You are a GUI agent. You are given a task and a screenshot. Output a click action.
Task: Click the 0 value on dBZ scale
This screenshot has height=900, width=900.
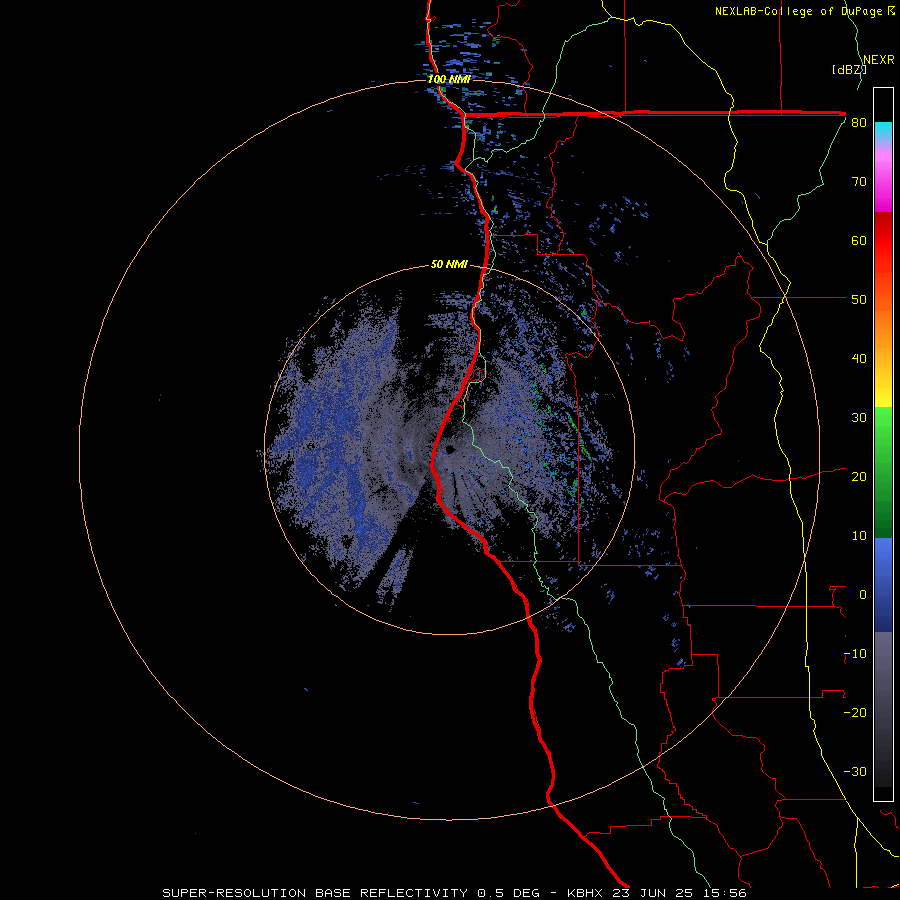click(863, 595)
